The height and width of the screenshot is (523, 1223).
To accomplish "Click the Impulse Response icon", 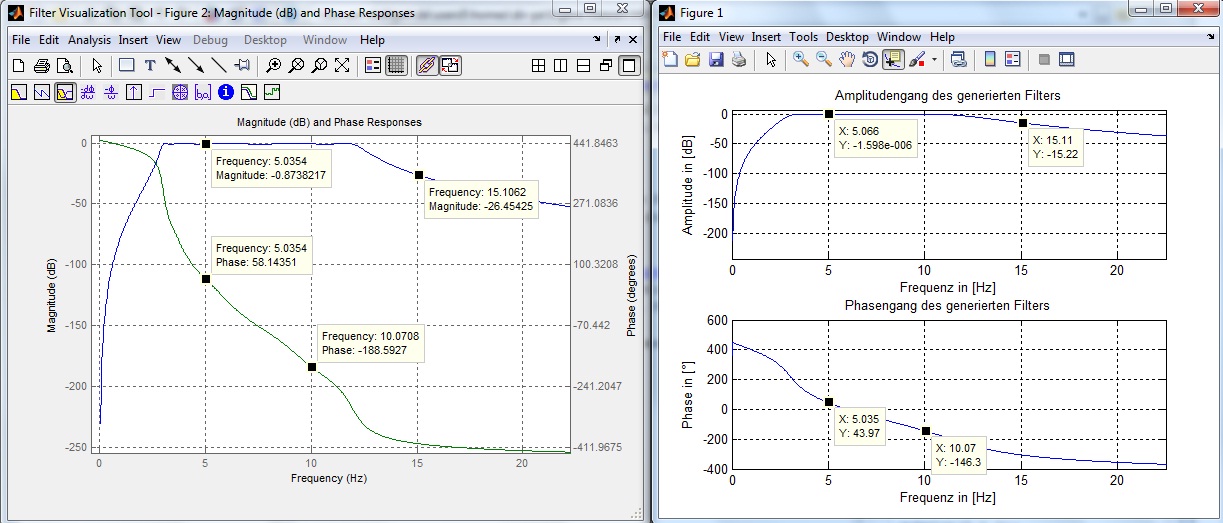I will [134, 92].
